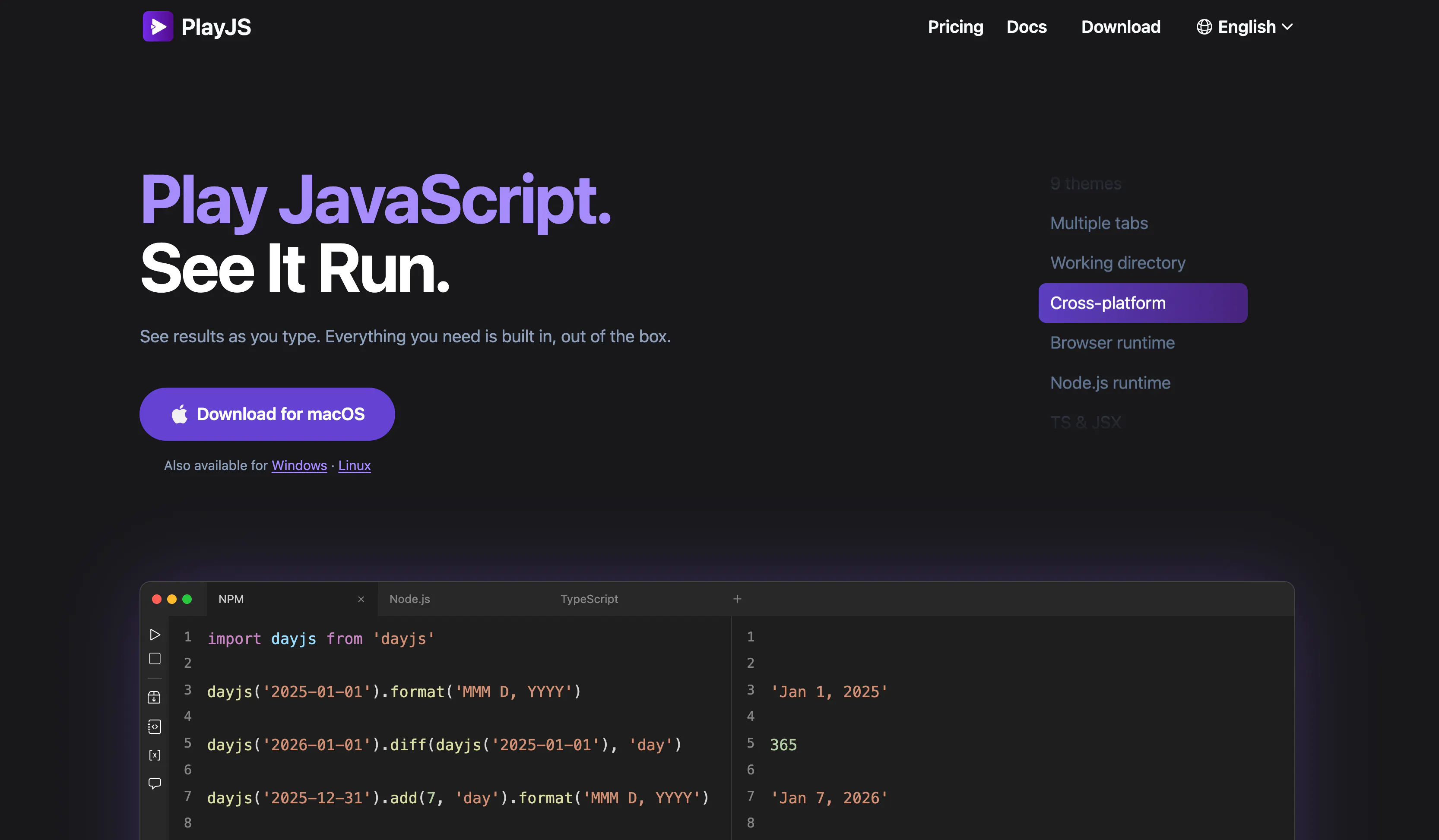Open the Windows download link

(299, 466)
